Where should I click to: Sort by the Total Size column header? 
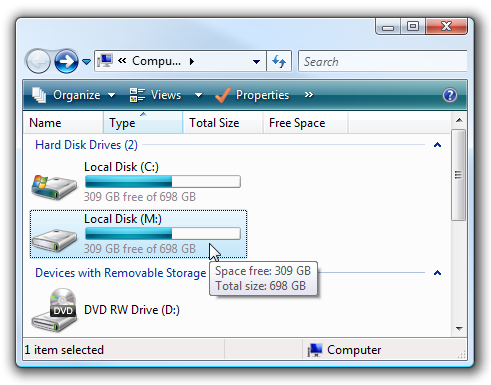223,123
